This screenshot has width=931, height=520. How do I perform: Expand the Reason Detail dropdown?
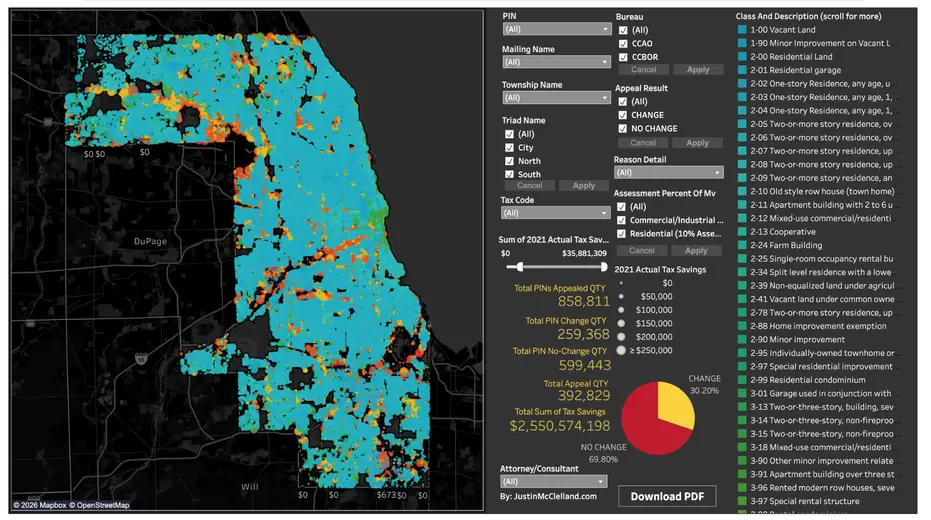coord(669,173)
